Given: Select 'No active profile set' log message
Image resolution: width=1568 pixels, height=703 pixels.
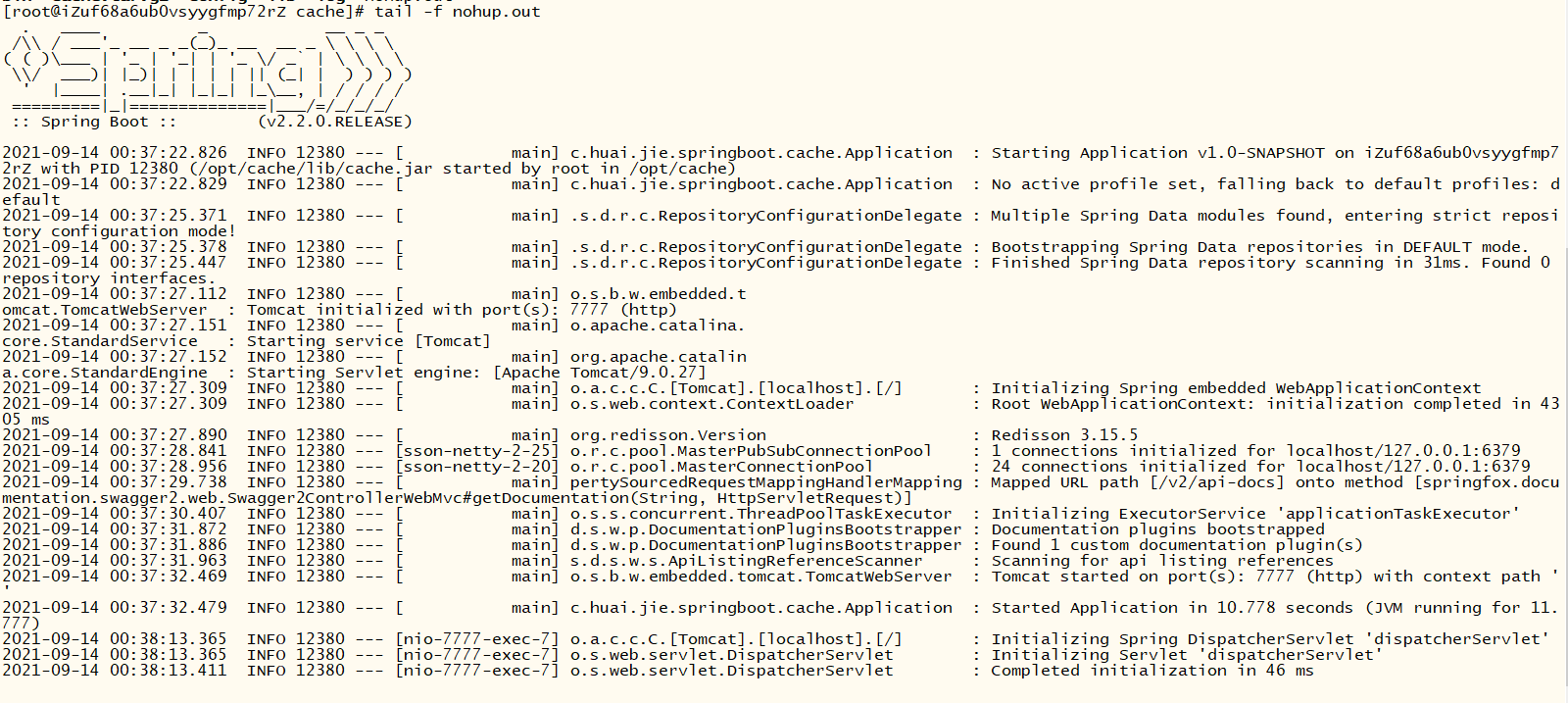Looking at the screenshot, I should pos(1094,184).
